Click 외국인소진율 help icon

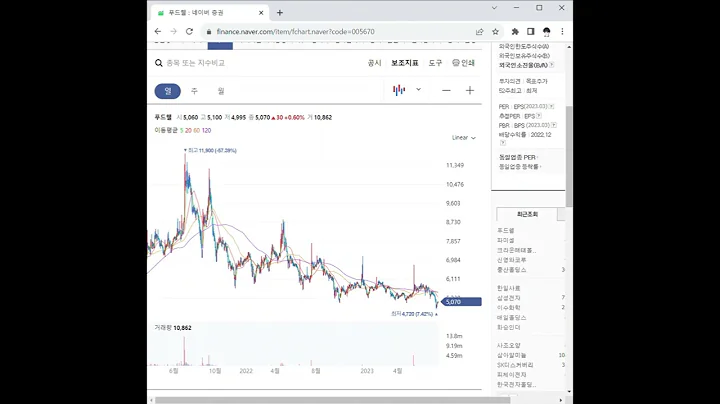click(x=551, y=65)
